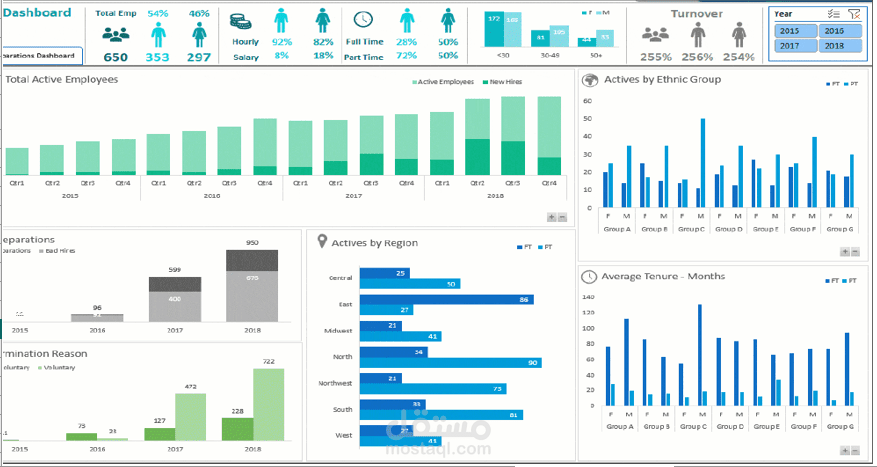Screen dimensions: 877x467
Task: Click the male figure icon above 353
Action: click(158, 35)
